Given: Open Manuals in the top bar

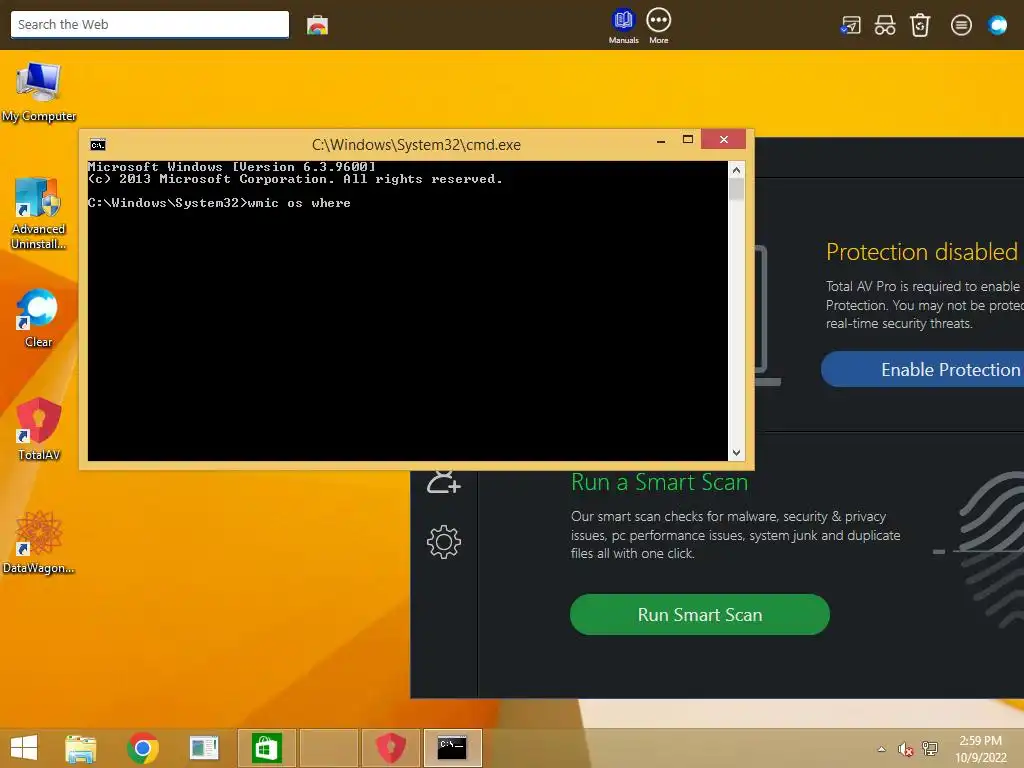Looking at the screenshot, I should (624, 26).
